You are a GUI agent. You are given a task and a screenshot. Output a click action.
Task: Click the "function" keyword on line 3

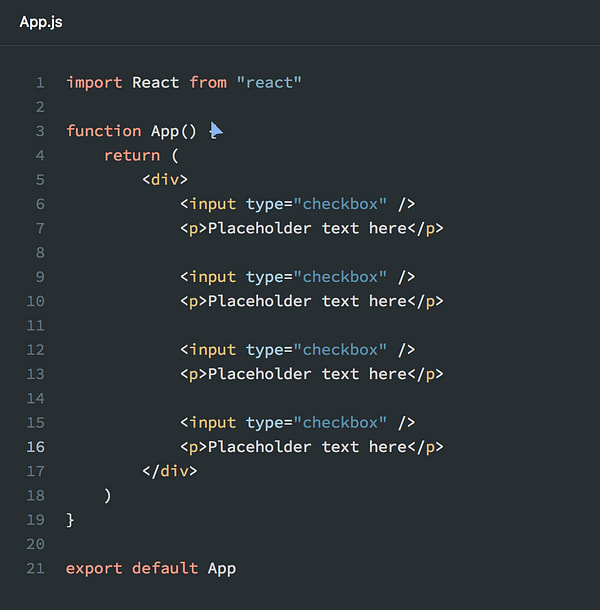click(104, 131)
